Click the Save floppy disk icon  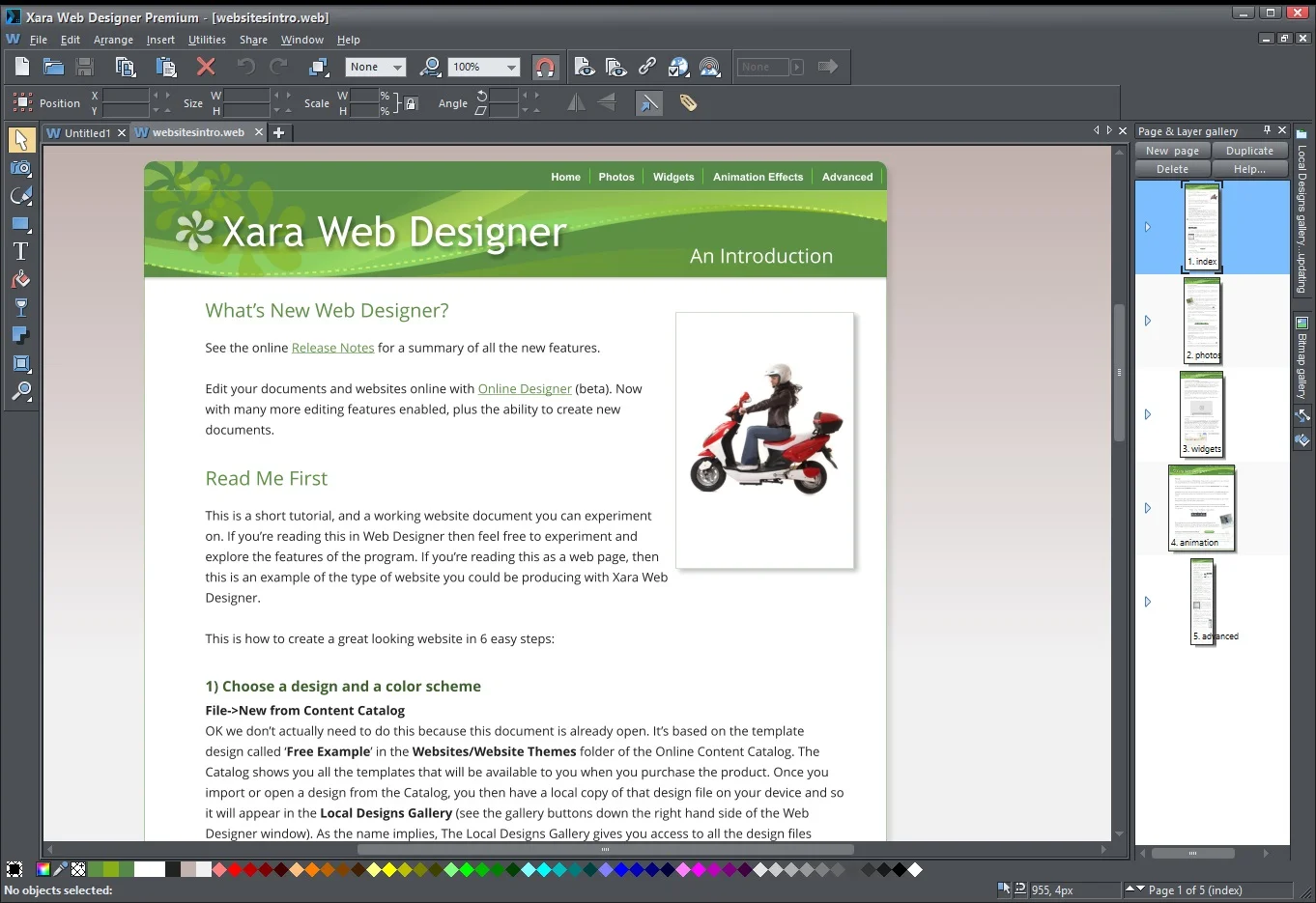point(85,67)
